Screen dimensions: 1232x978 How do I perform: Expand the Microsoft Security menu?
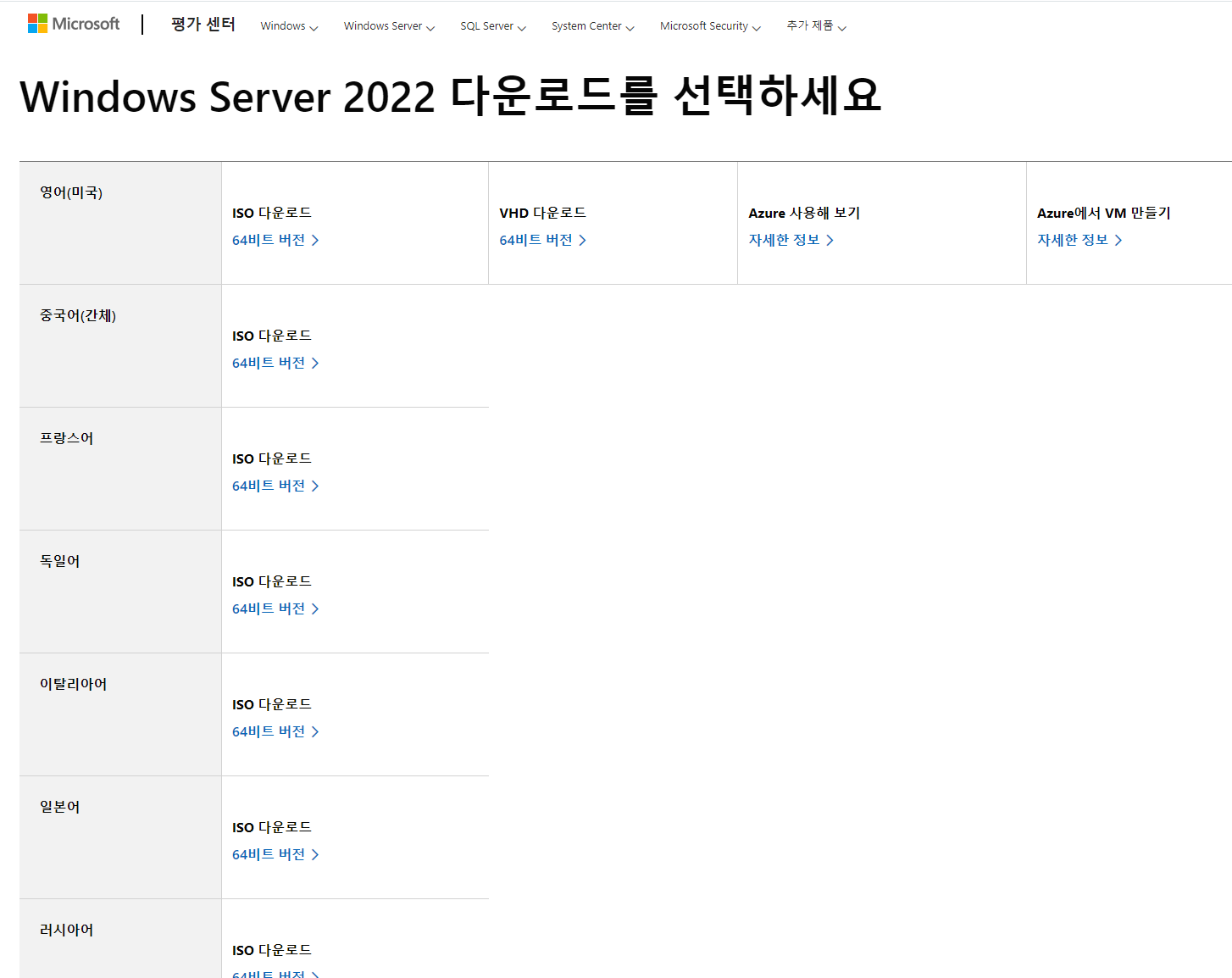(710, 26)
